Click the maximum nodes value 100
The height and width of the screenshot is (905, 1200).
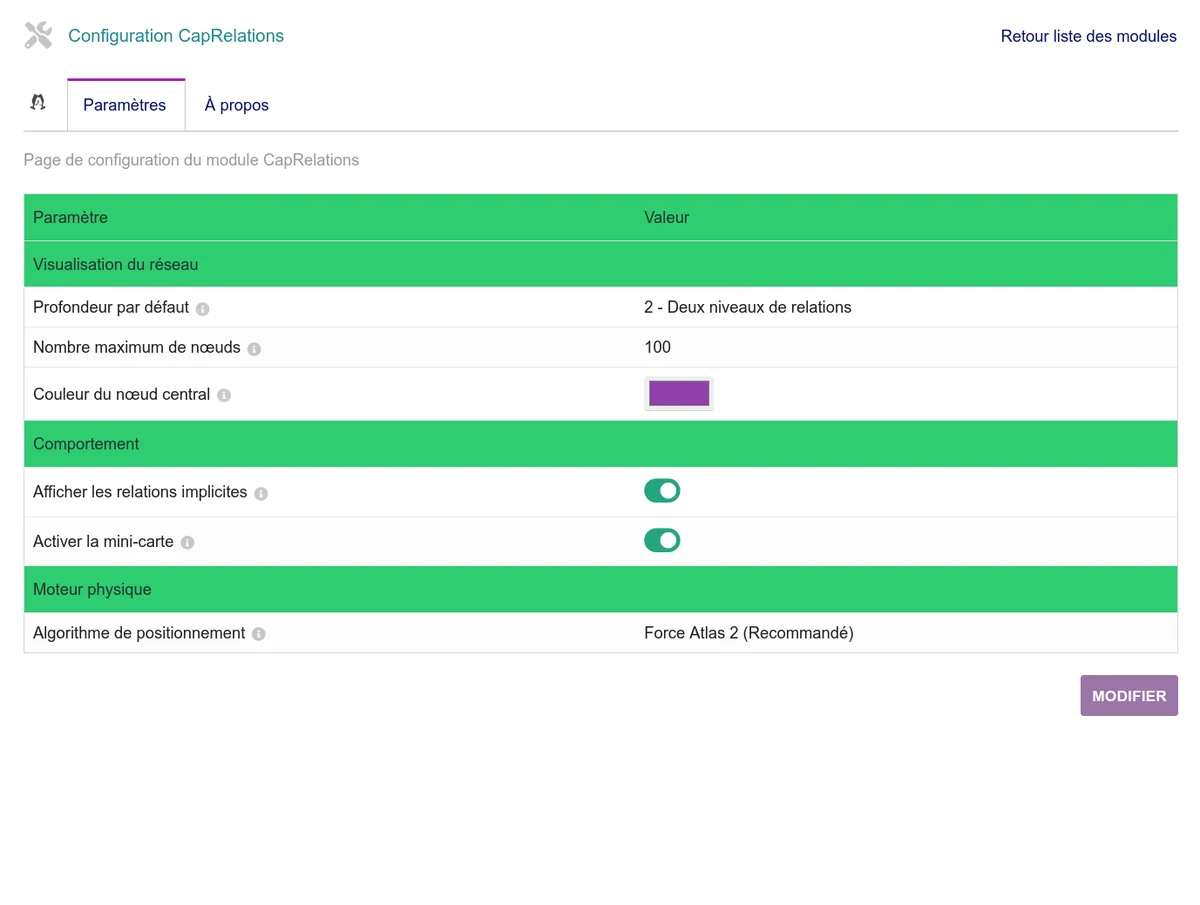click(x=658, y=347)
